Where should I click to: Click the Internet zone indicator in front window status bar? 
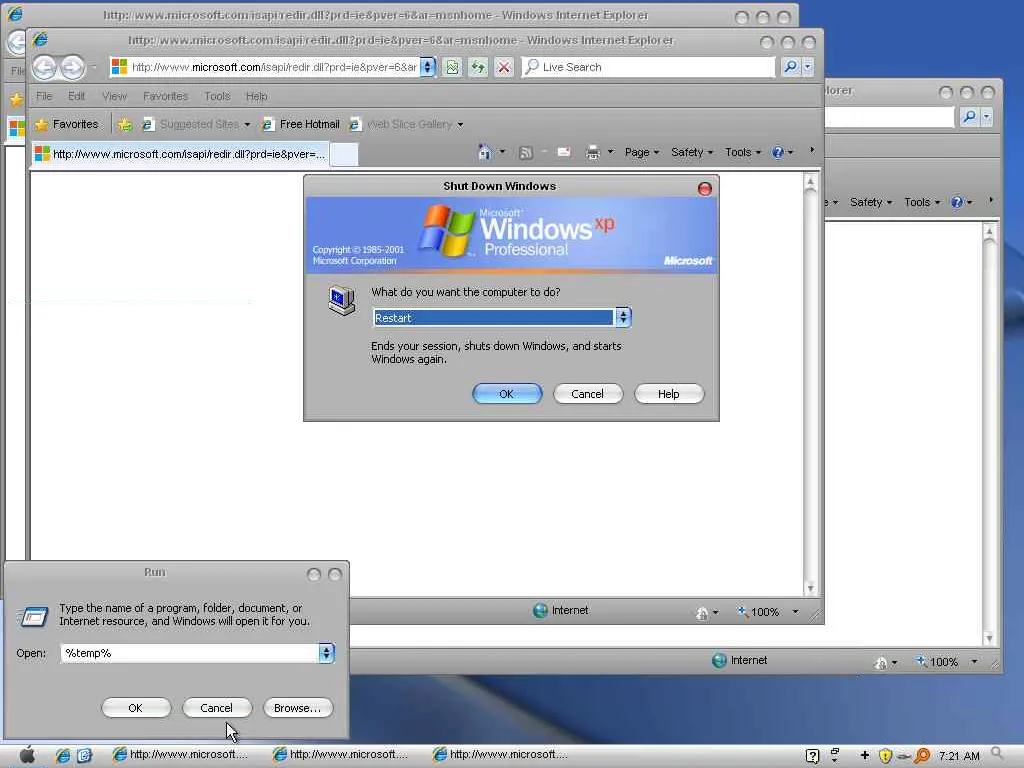tap(561, 611)
